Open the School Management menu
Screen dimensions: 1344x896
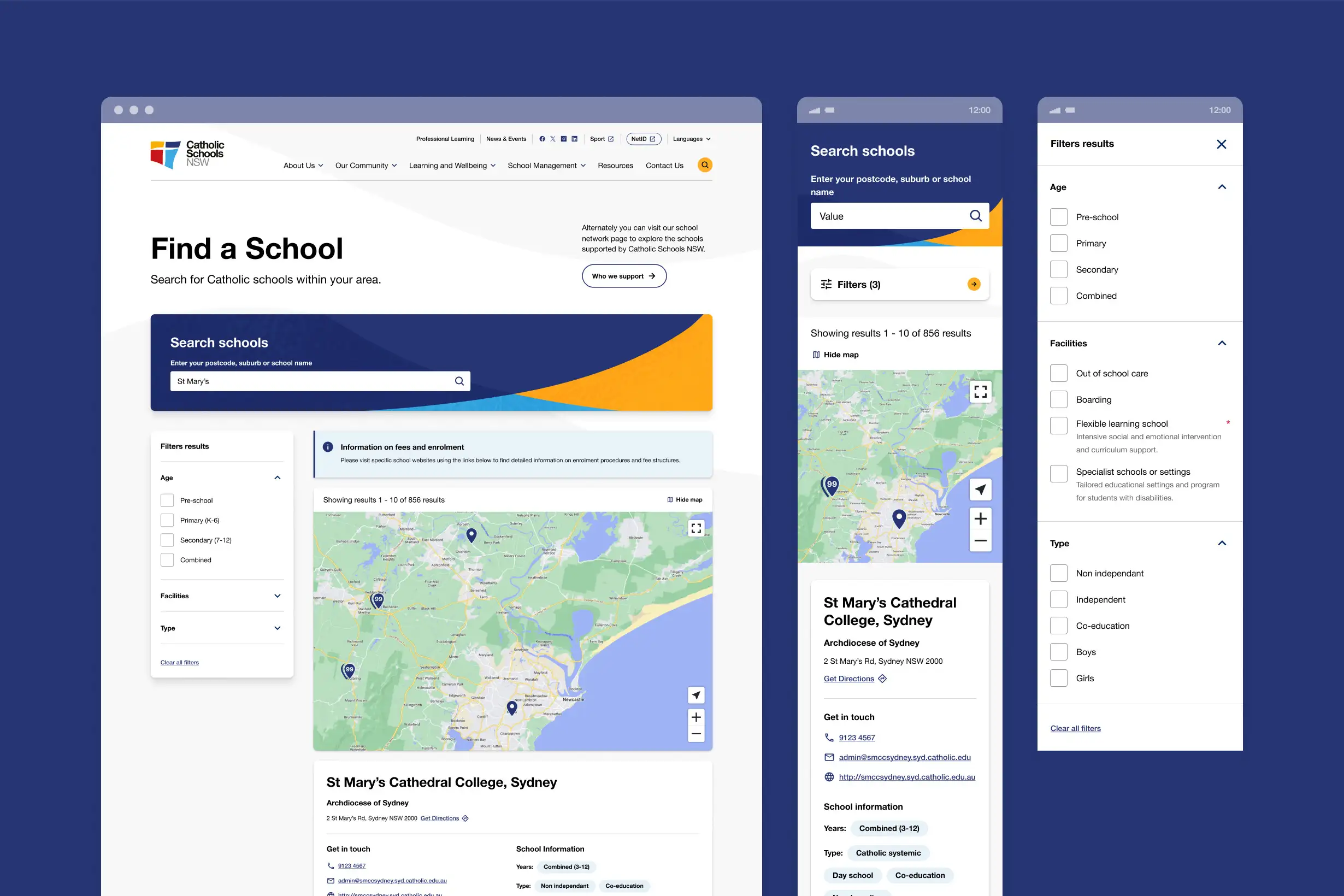pyautogui.click(x=543, y=165)
